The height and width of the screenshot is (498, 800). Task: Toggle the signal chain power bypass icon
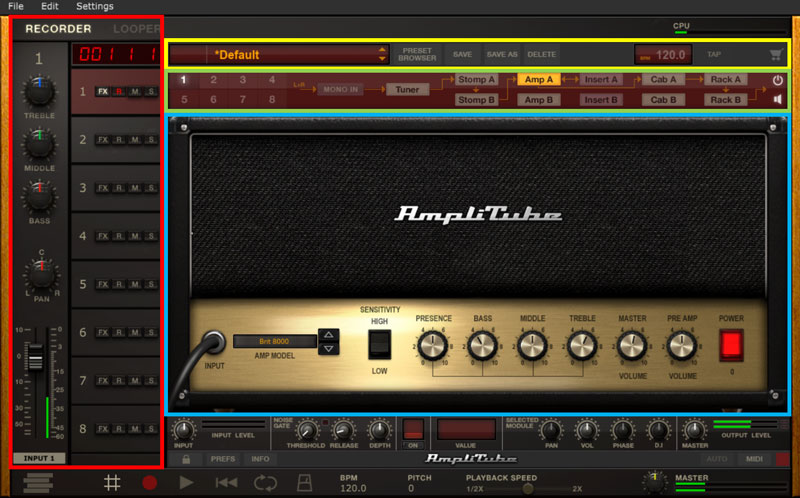tap(778, 80)
